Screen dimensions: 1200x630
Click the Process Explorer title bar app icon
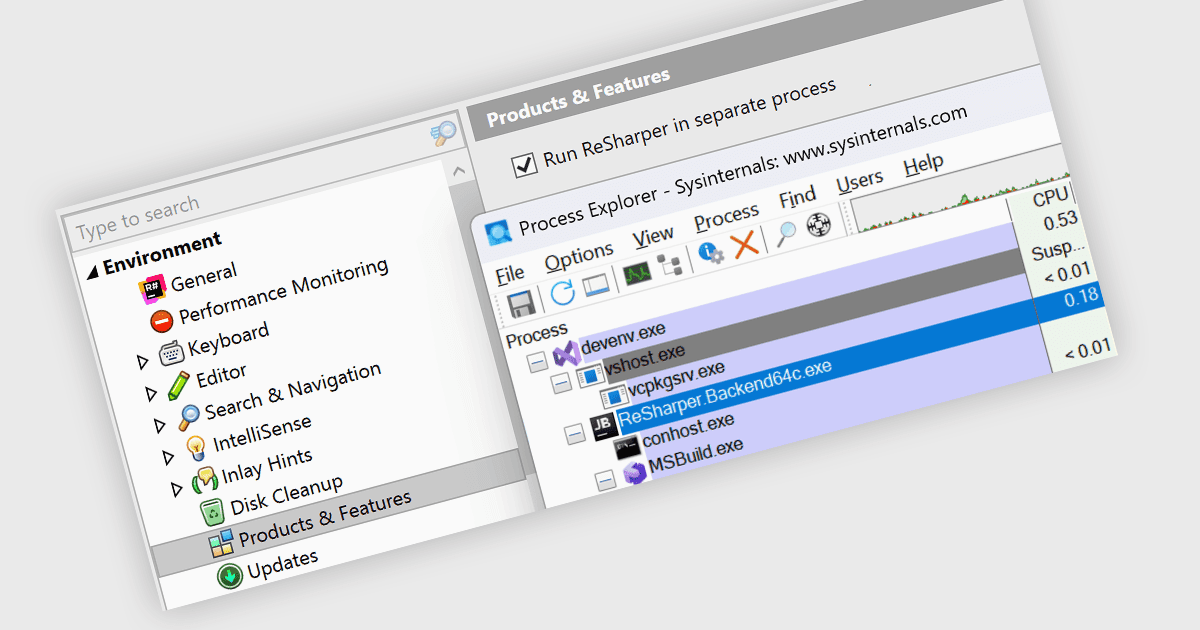(x=496, y=234)
